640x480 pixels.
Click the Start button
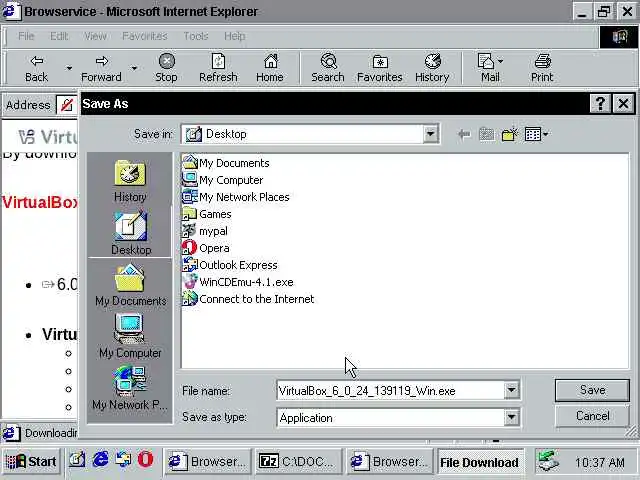pyautogui.click(x=31, y=462)
